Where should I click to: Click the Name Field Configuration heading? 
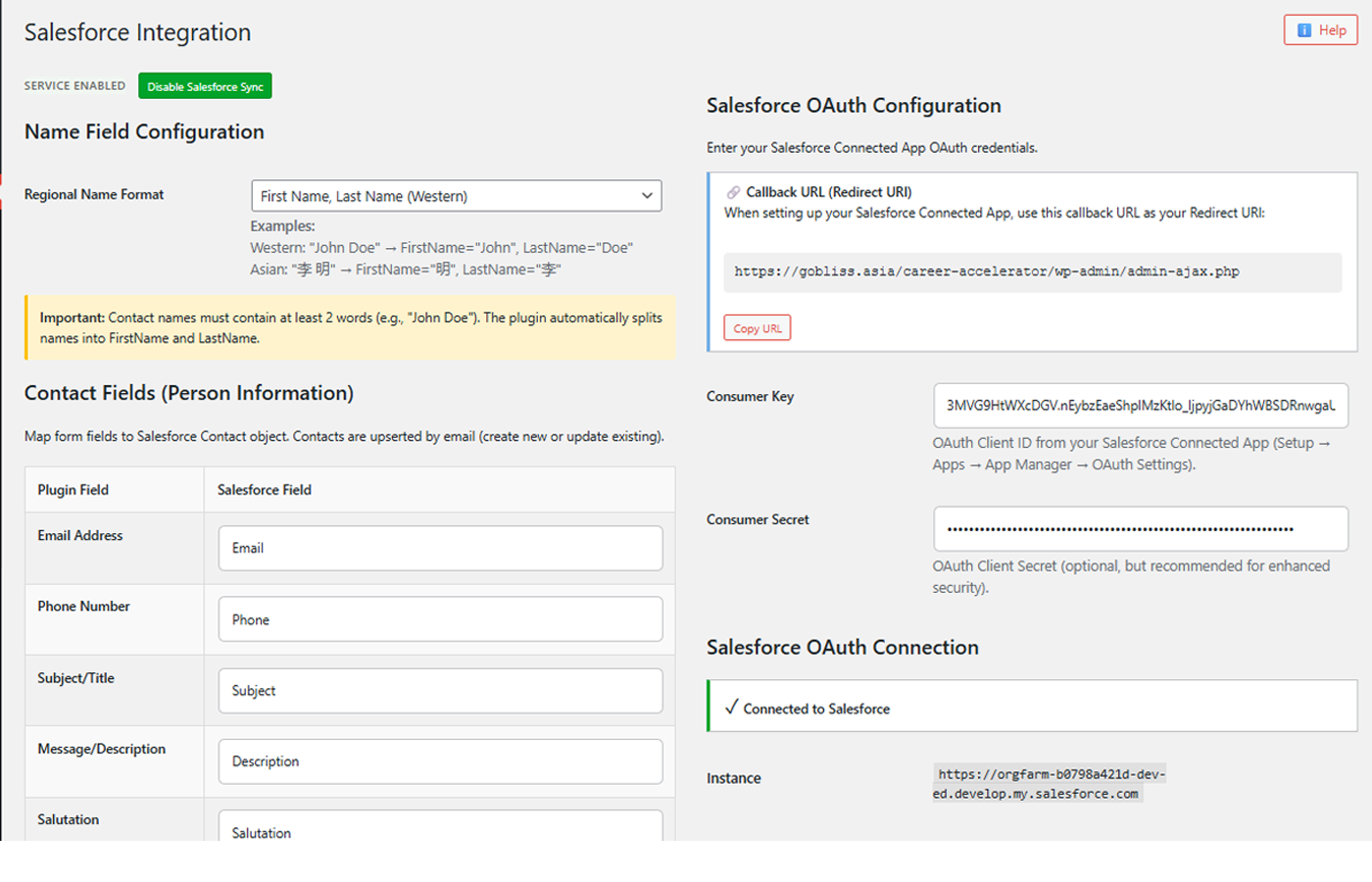coord(144,131)
